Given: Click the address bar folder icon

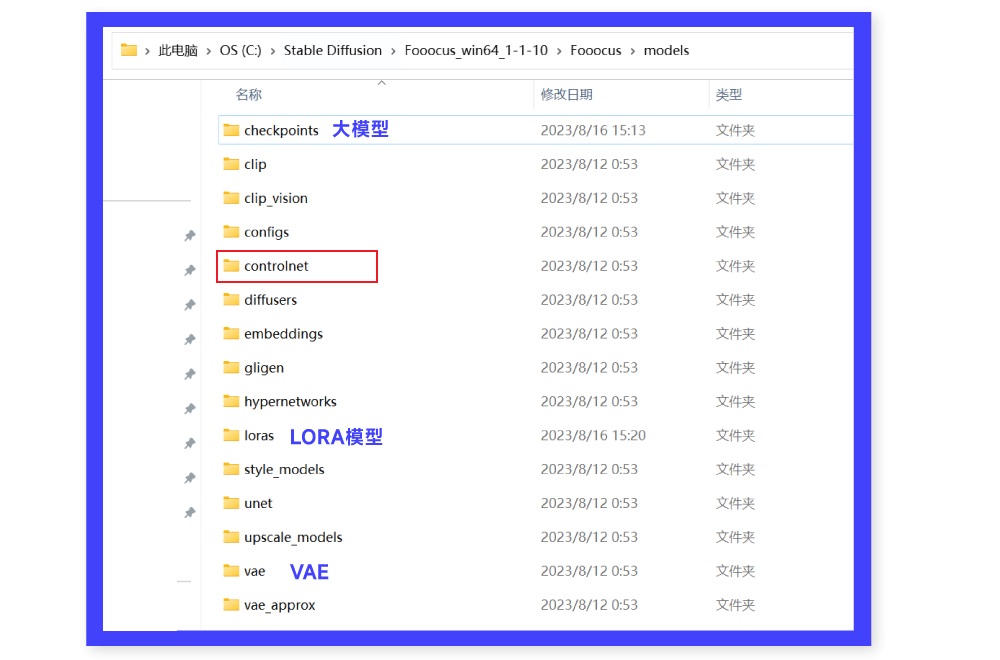Looking at the screenshot, I should click(x=129, y=50).
